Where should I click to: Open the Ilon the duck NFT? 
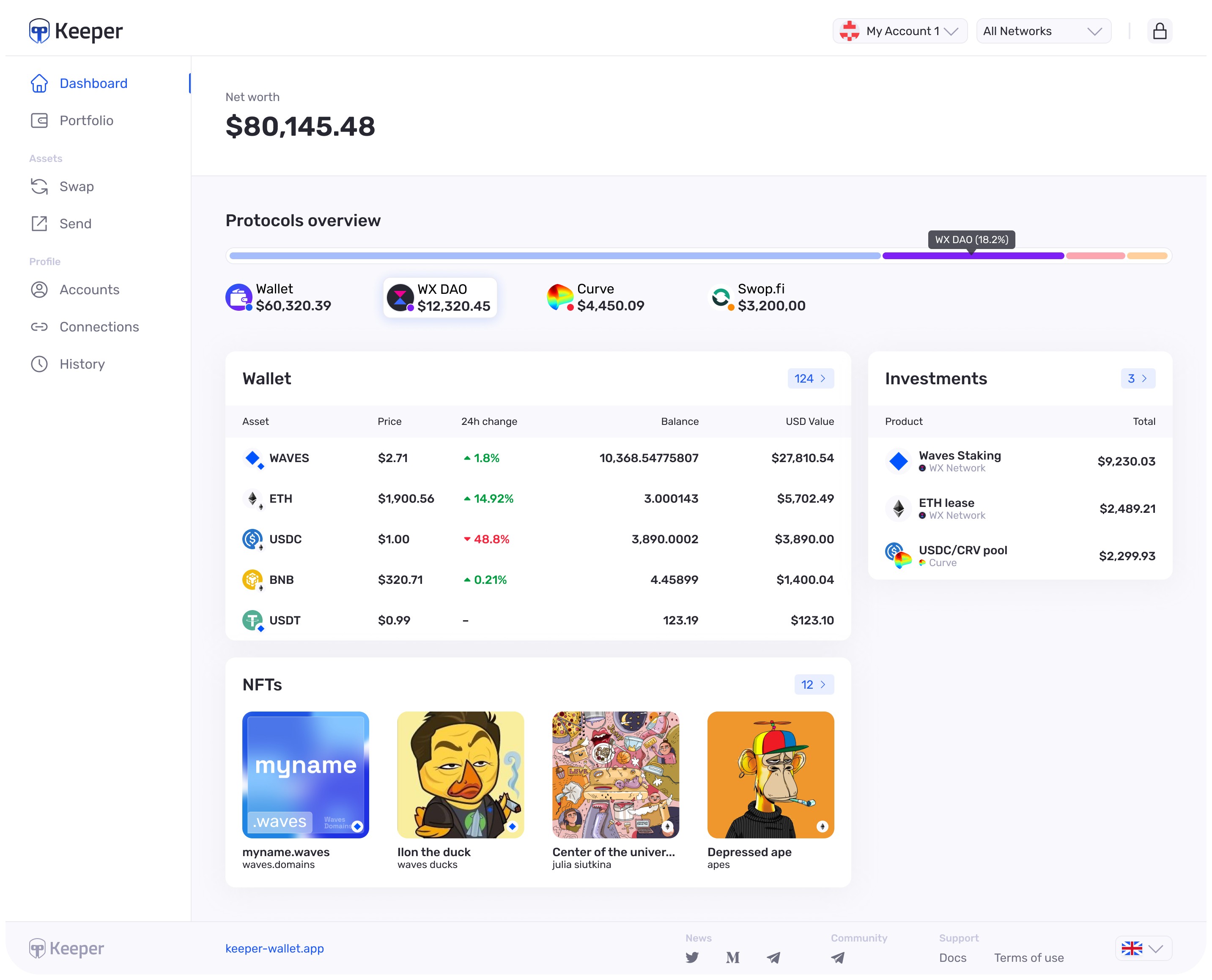click(x=460, y=775)
